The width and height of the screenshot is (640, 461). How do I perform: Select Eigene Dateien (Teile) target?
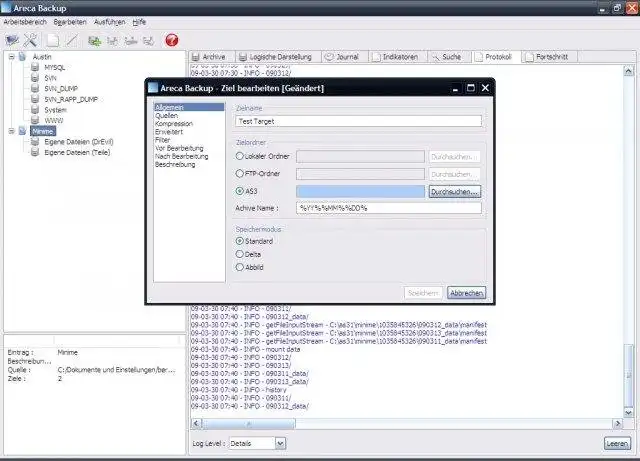point(77,152)
